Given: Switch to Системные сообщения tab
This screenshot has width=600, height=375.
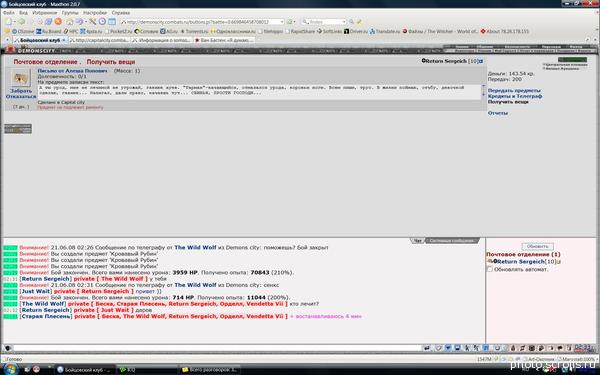Looking at the screenshot, I should coord(452,241).
